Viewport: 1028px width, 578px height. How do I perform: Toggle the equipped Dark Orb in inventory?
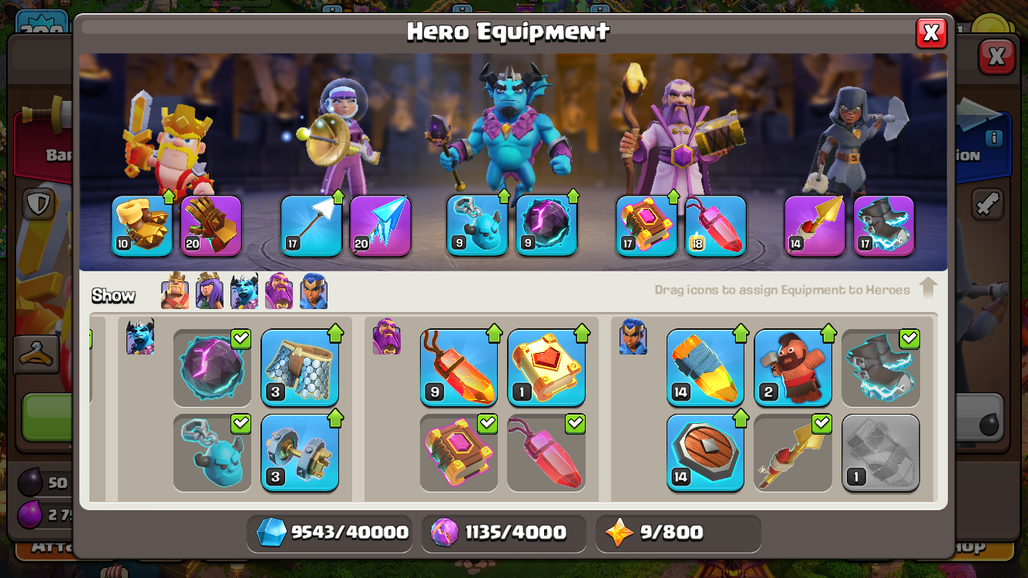pos(212,368)
